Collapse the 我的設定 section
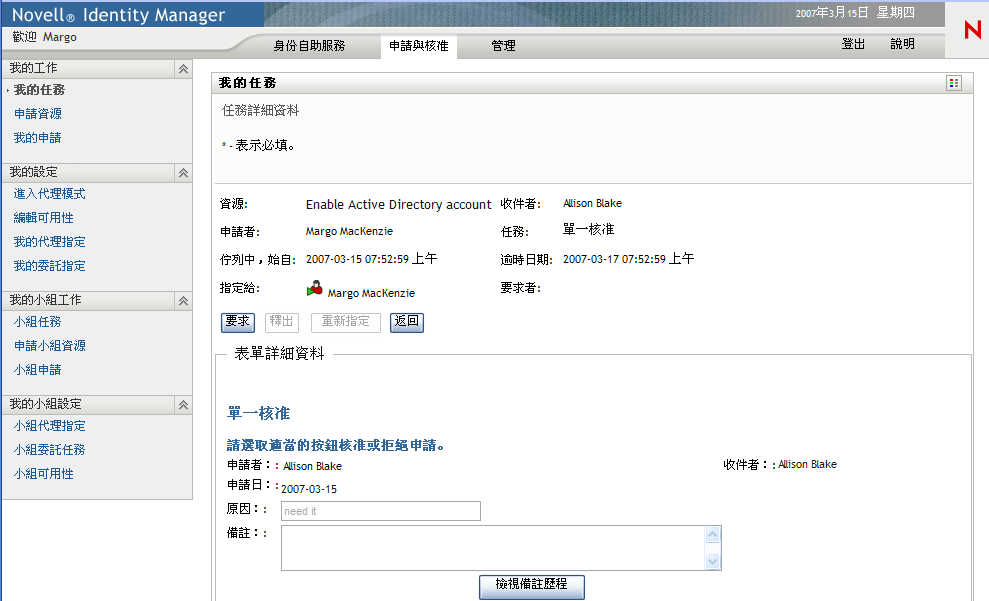 pos(183,173)
